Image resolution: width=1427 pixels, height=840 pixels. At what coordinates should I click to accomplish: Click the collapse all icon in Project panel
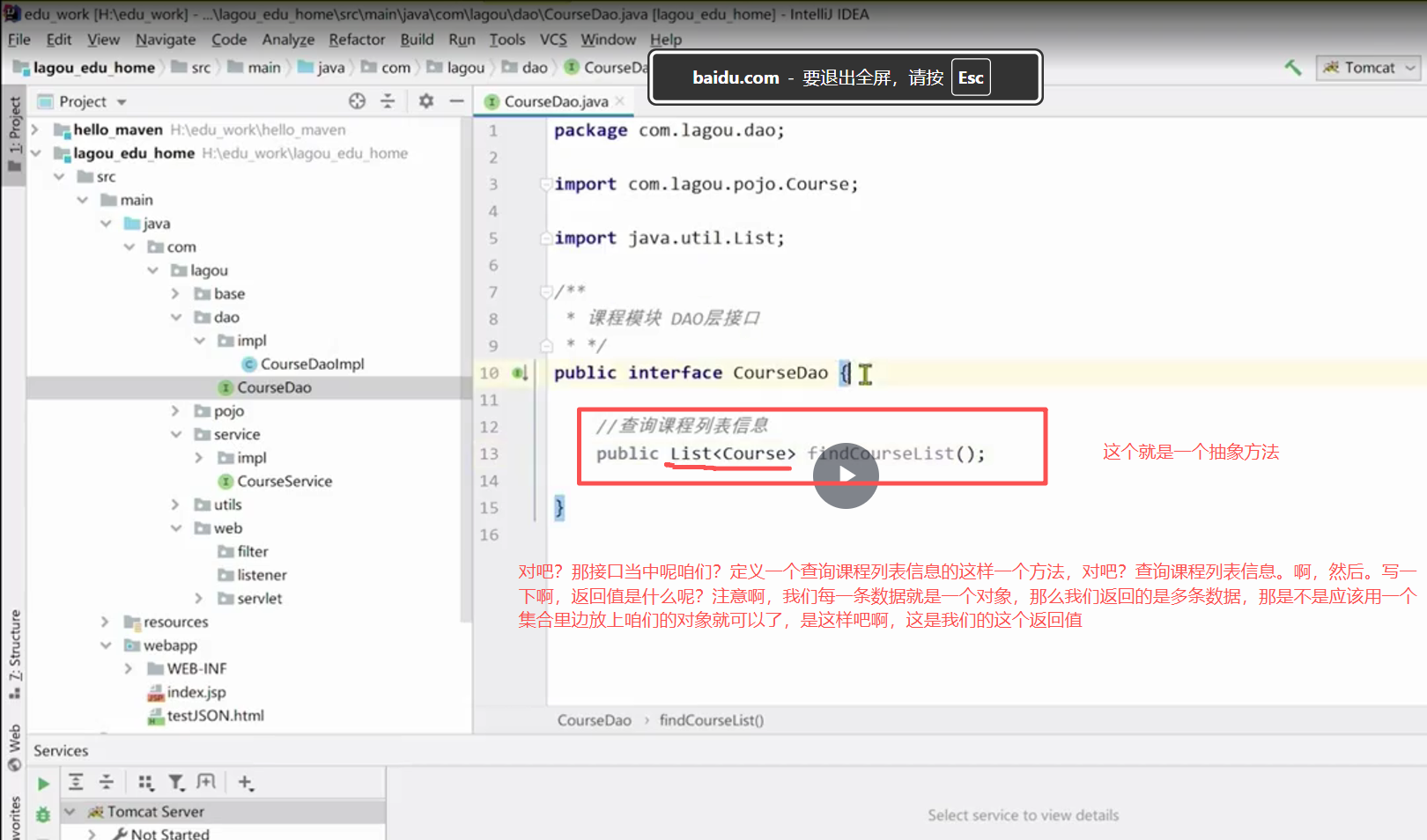tap(388, 101)
